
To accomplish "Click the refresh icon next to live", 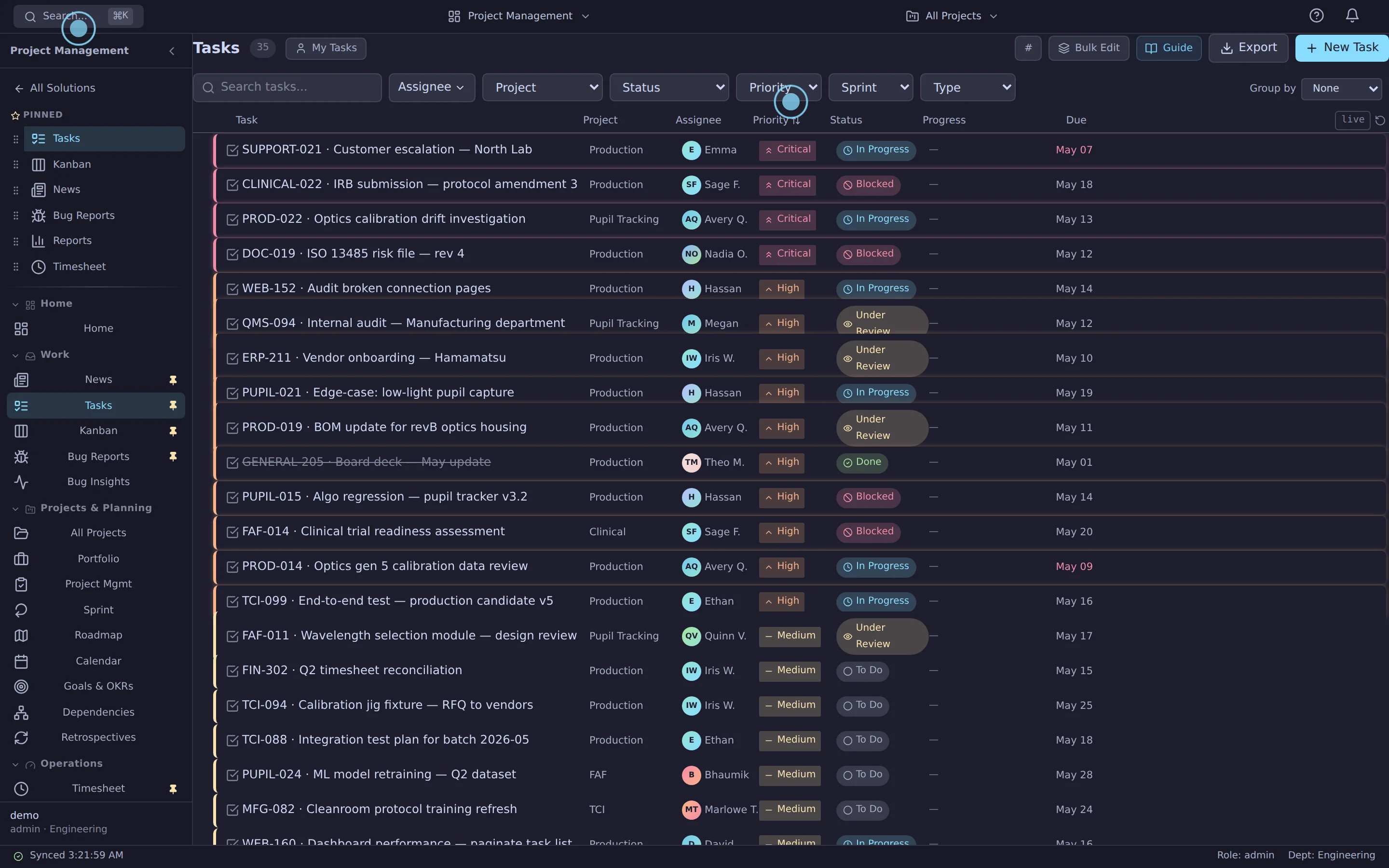I will coord(1380,120).
